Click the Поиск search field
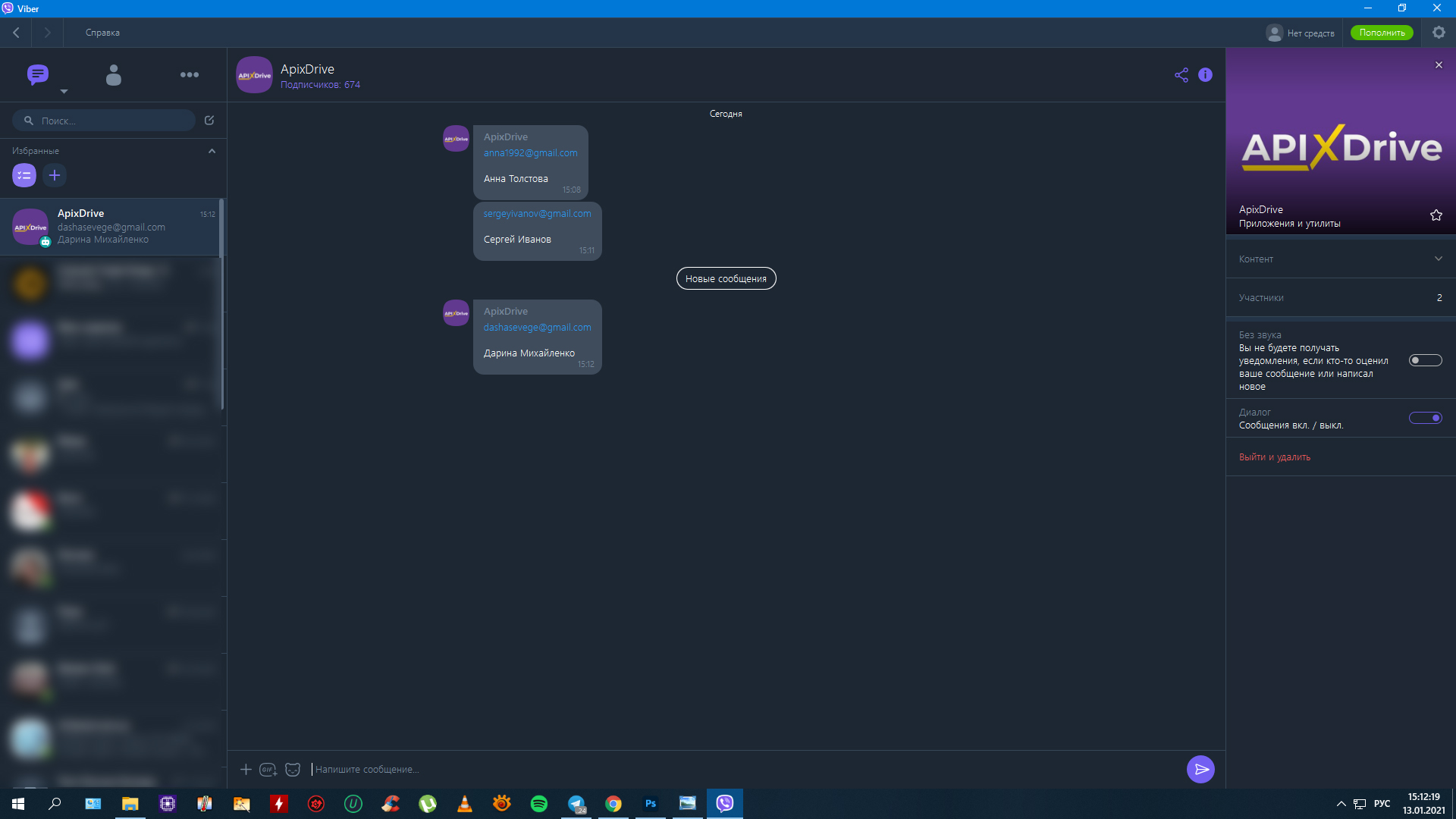Viewport: 1456px width, 819px height. pyautogui.click(x=104, y=120)
